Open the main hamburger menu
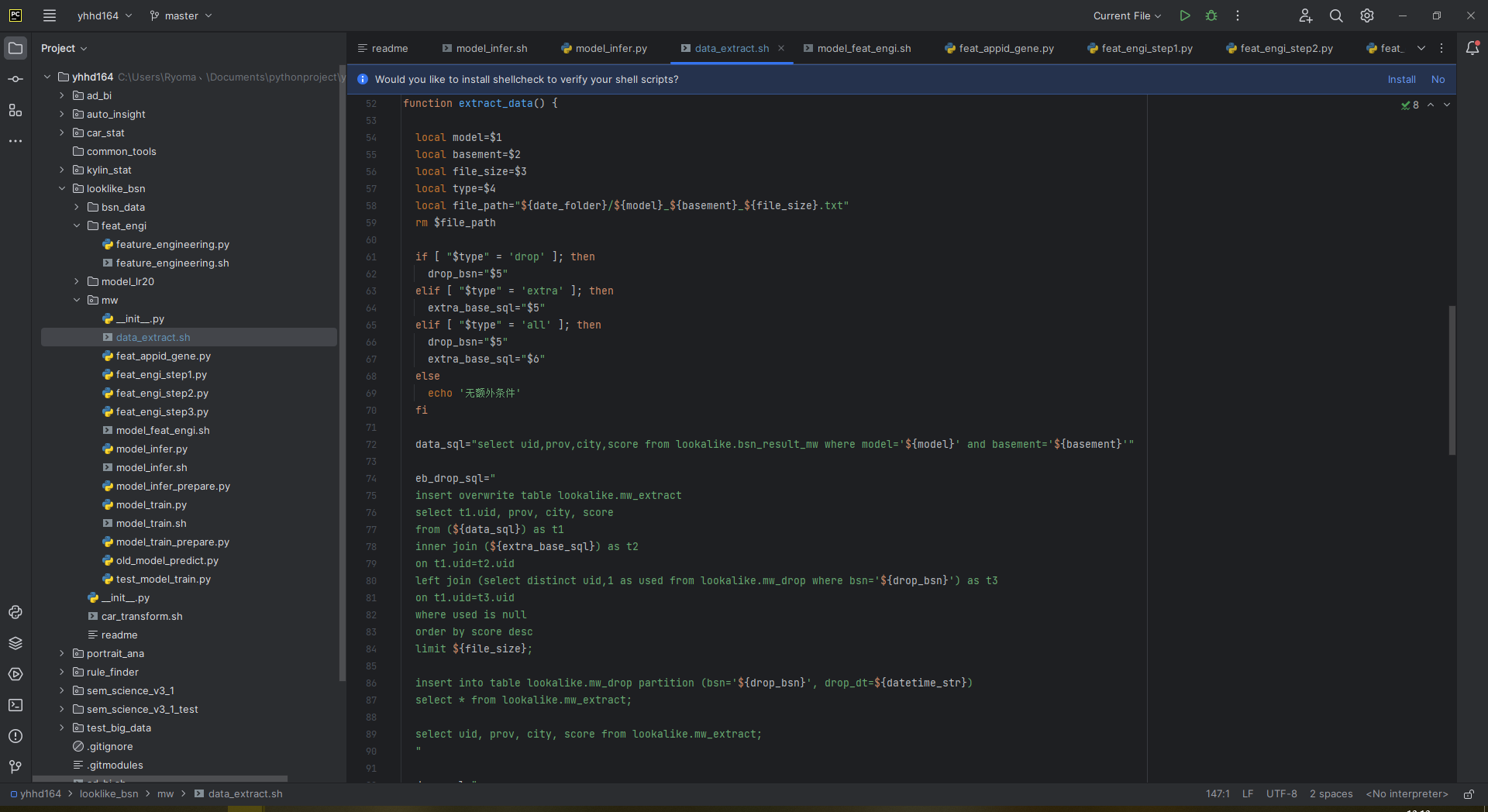The width and height of the screenshot is (1488, 812). (x=50, y=15)
